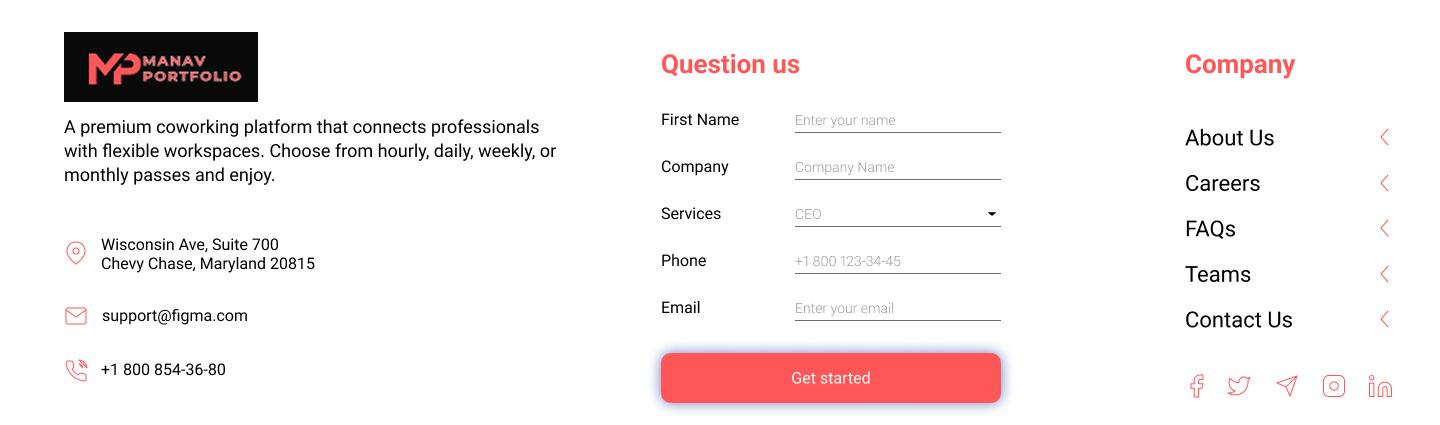Click the envelope mail icon
This screenshot has width=1440, height=425.
(x=76, y=316)
